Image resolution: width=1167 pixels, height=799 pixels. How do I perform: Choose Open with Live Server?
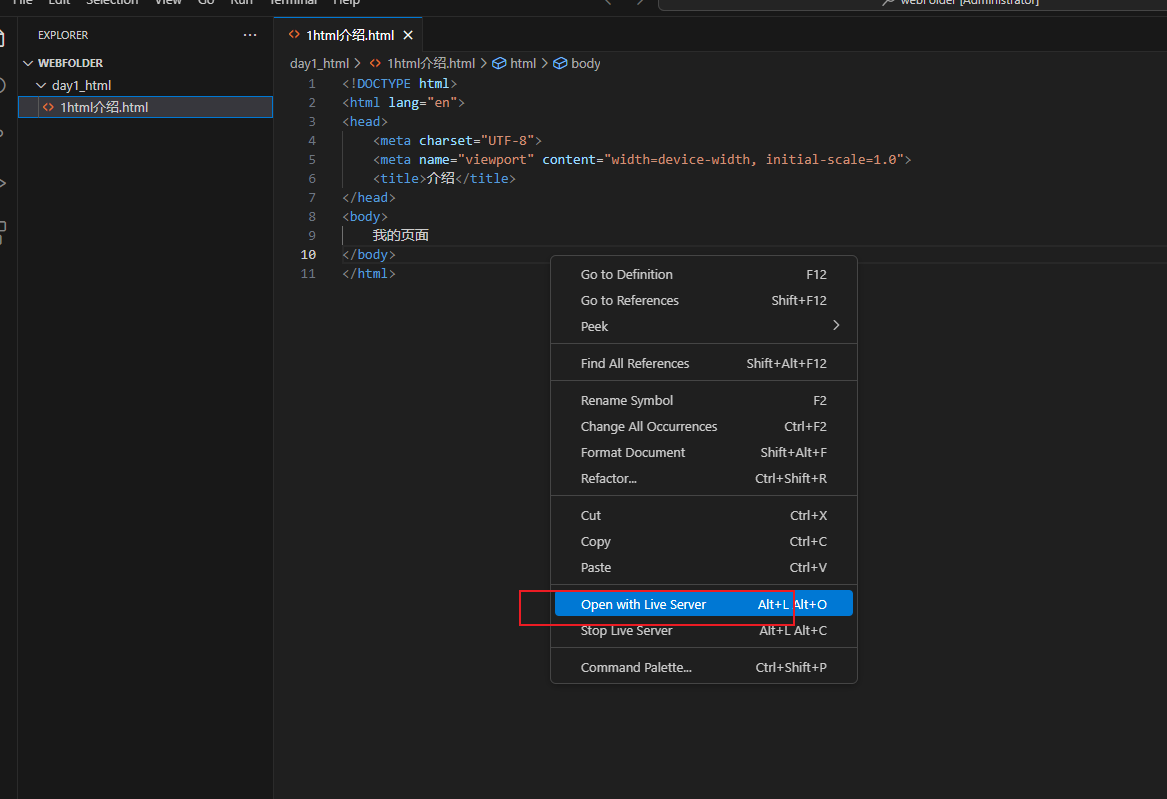[643, 604]
